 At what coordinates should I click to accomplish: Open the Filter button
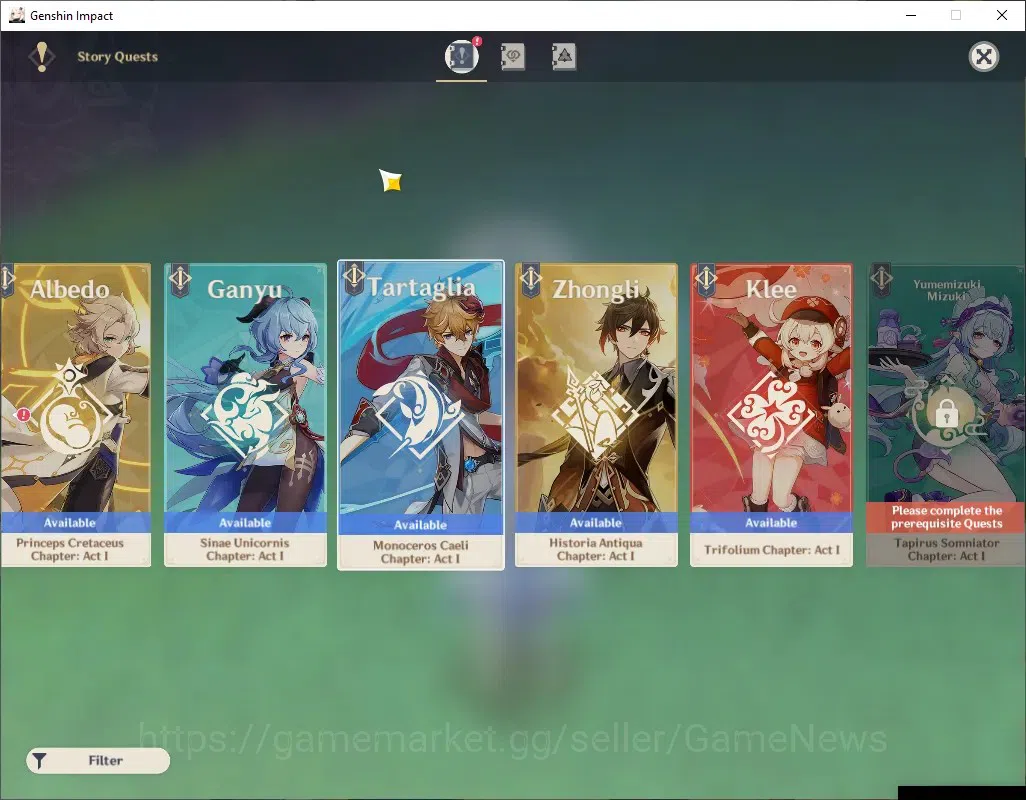[98, 761]
